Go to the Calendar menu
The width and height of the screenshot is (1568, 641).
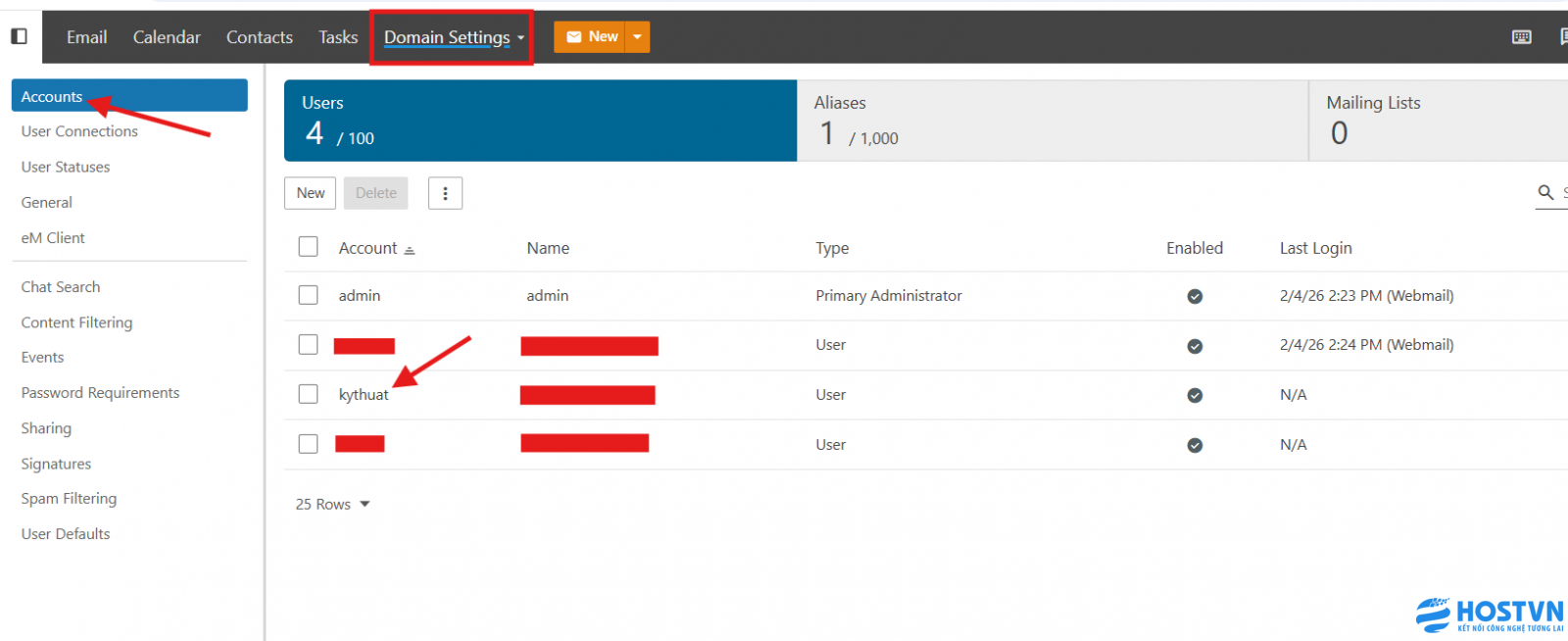(167, 37)
